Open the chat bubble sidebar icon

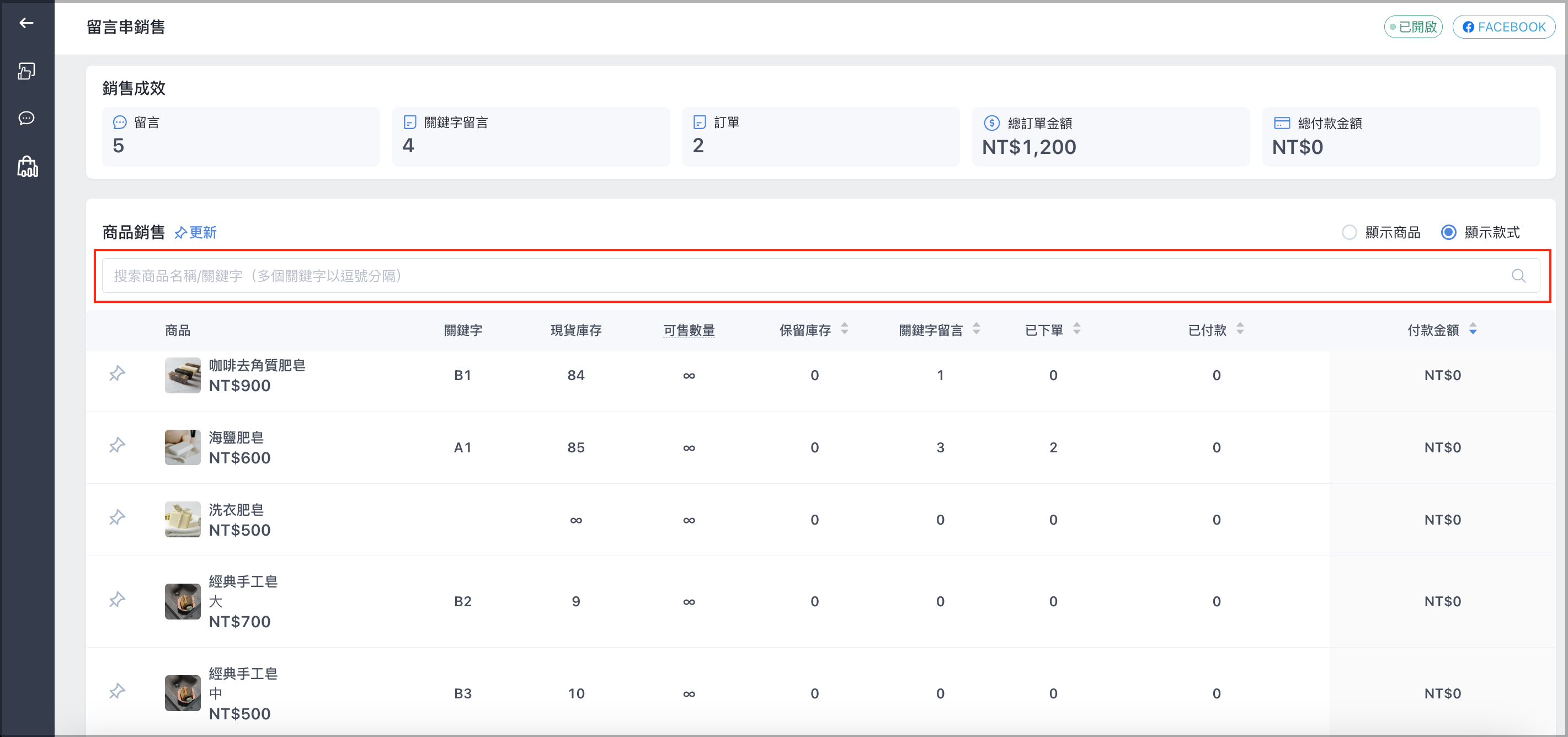(26, 118)
